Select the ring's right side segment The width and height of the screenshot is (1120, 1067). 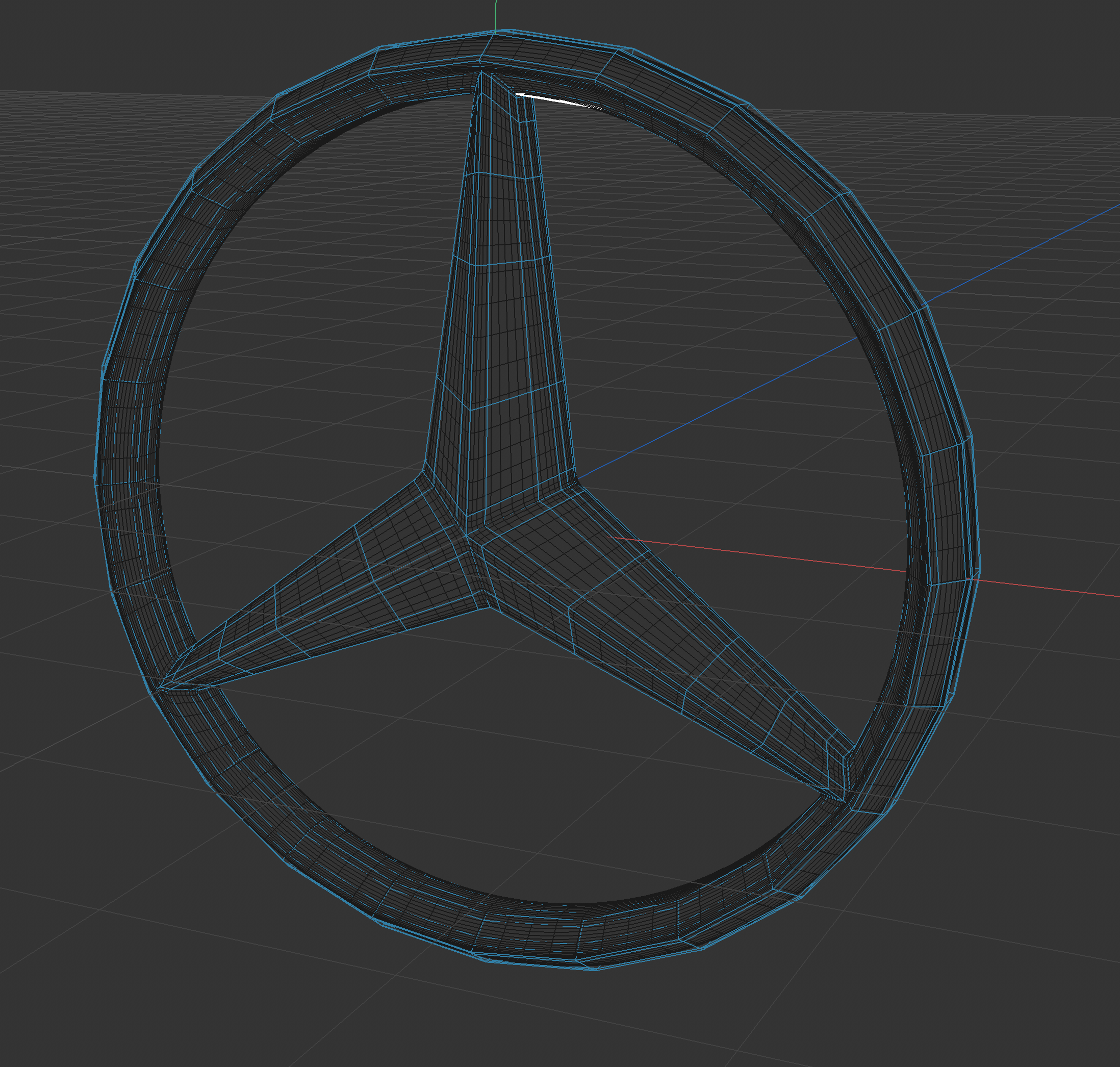941,512
